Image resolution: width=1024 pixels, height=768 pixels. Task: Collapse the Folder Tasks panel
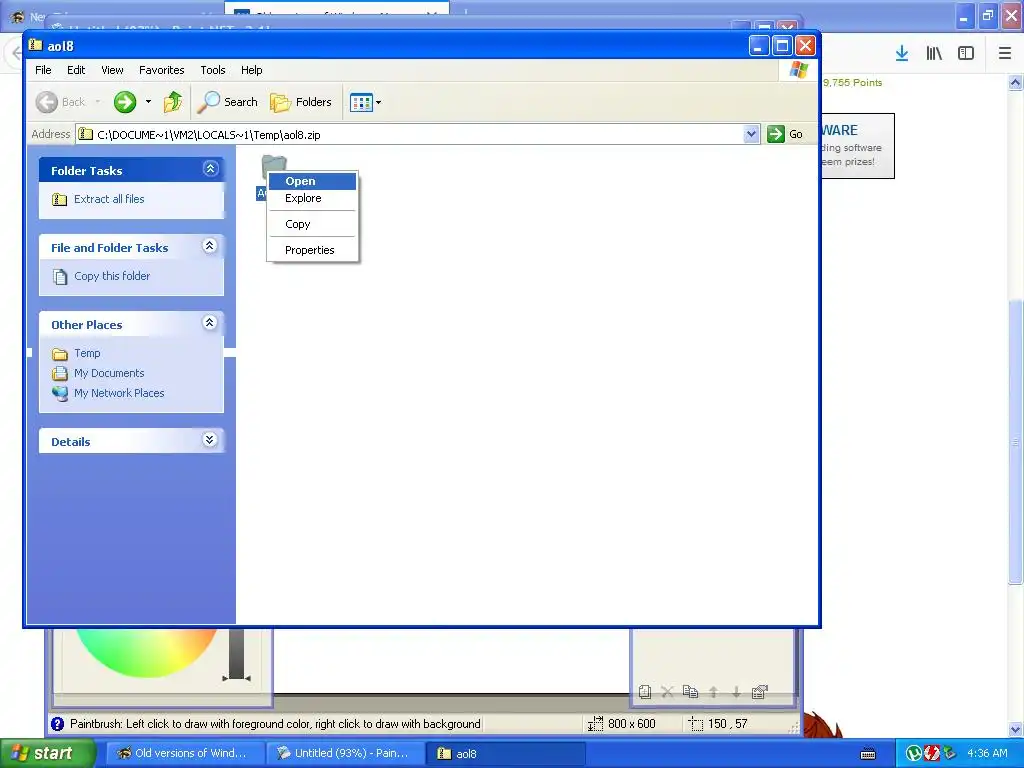[210, 169]
